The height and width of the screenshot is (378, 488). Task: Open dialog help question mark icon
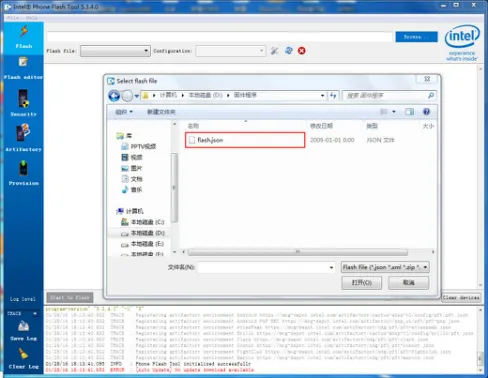426,112
